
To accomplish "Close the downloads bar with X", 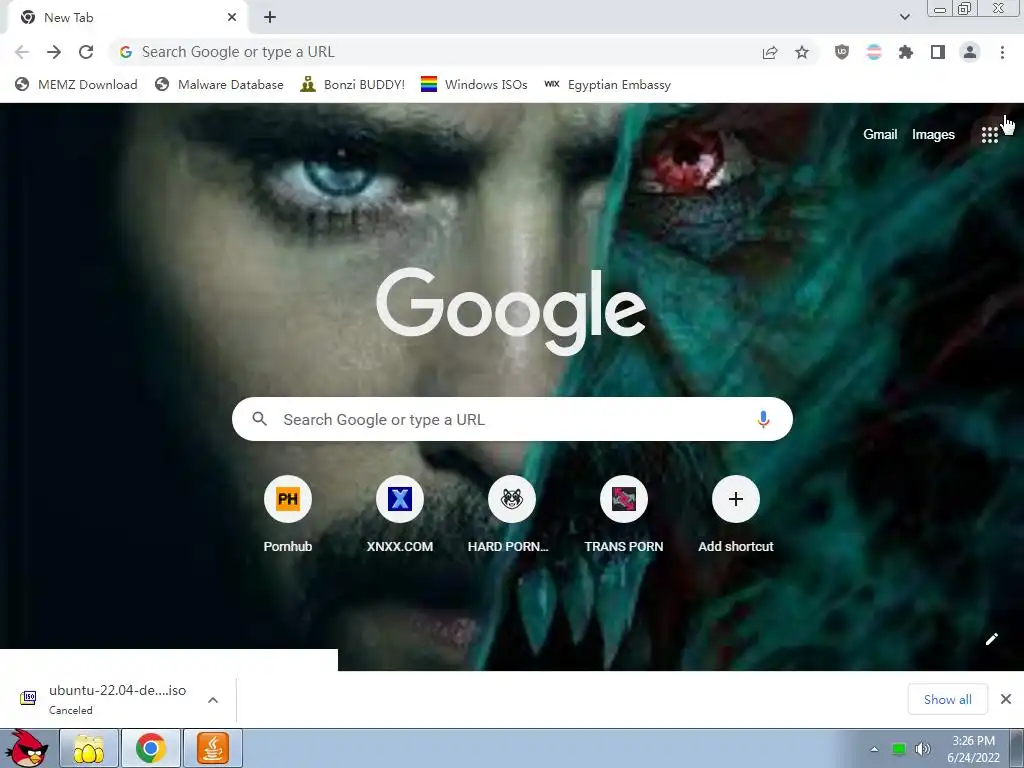I will click(x=1006, y=699).
